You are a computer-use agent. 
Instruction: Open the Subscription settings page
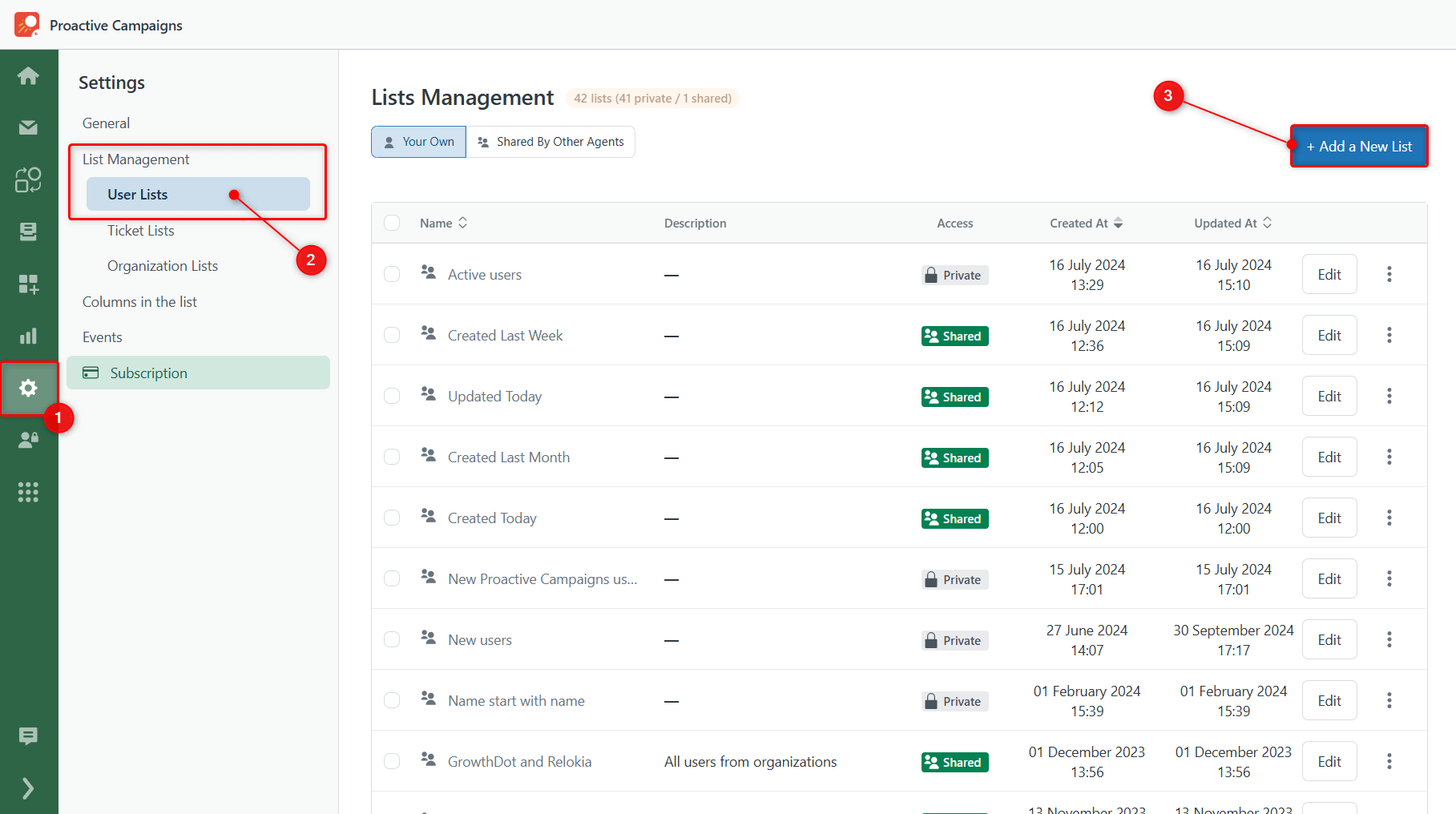pos(198,373)
